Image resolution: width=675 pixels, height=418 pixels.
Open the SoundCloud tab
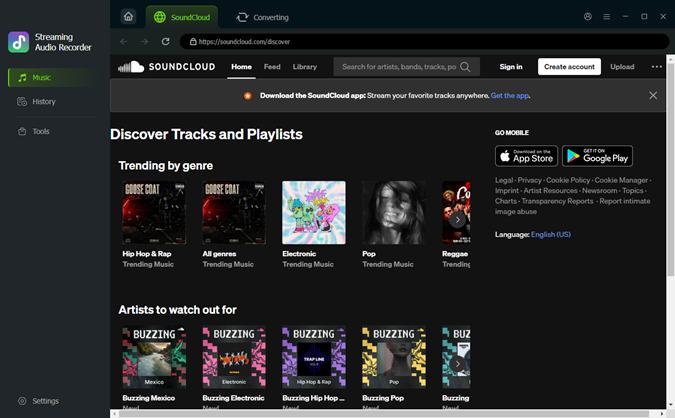182,17
